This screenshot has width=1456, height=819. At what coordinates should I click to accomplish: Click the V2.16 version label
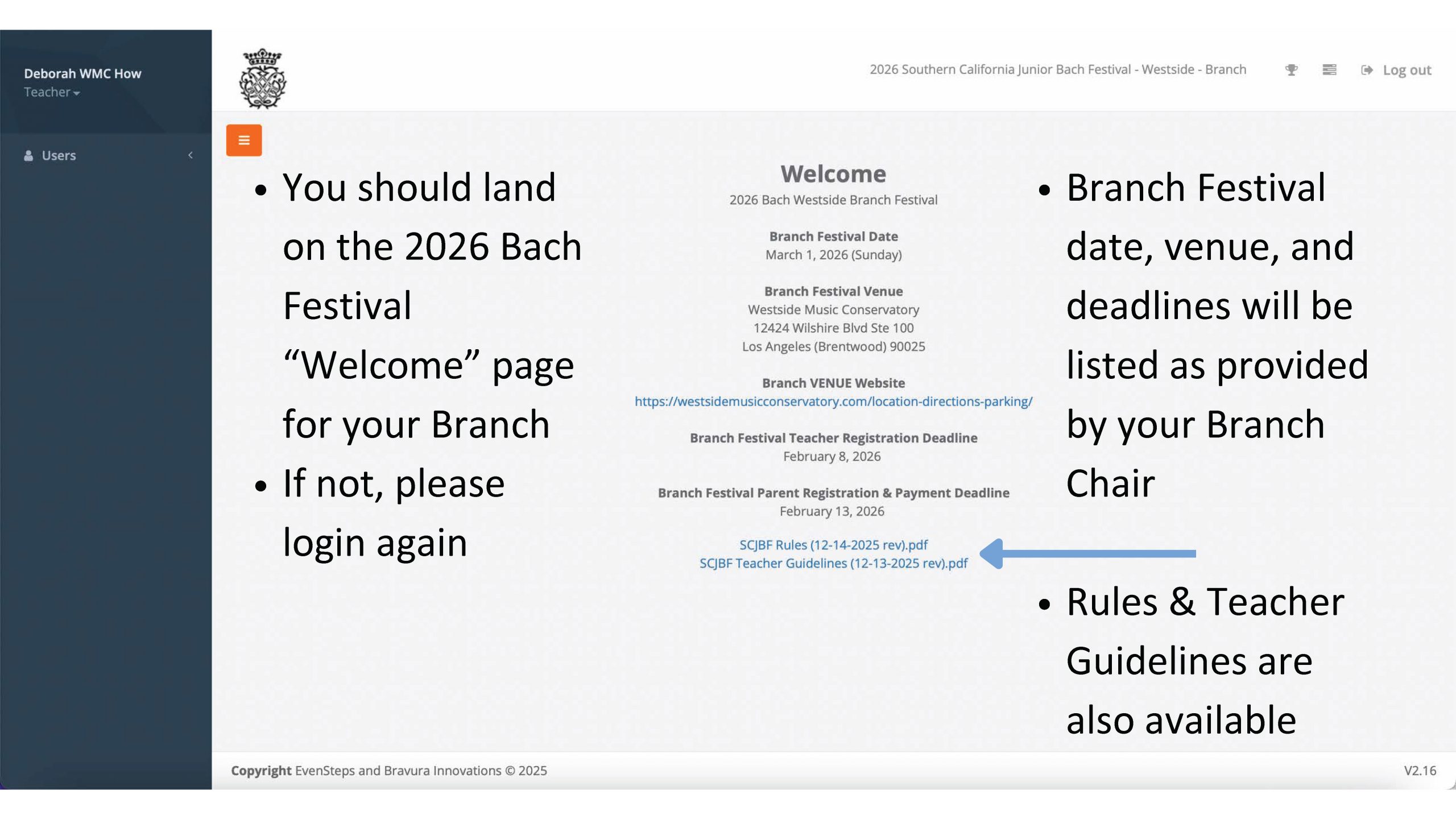pyautogui.click(x=1419, y=771)
